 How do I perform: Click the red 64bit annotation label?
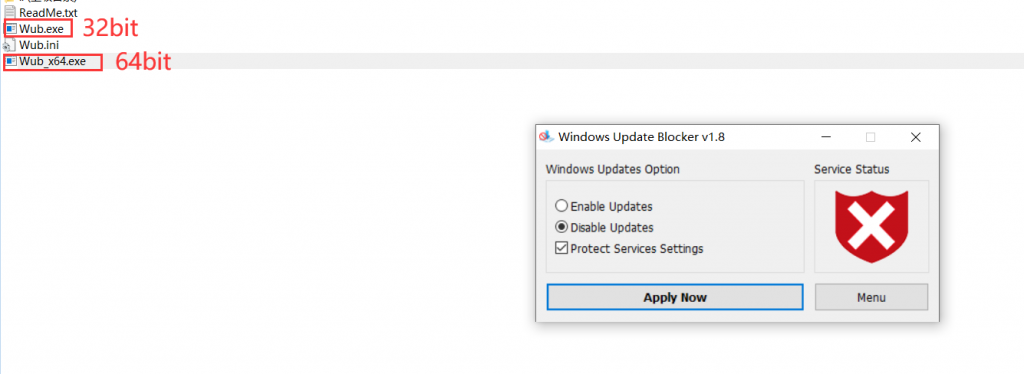(143, 62)
